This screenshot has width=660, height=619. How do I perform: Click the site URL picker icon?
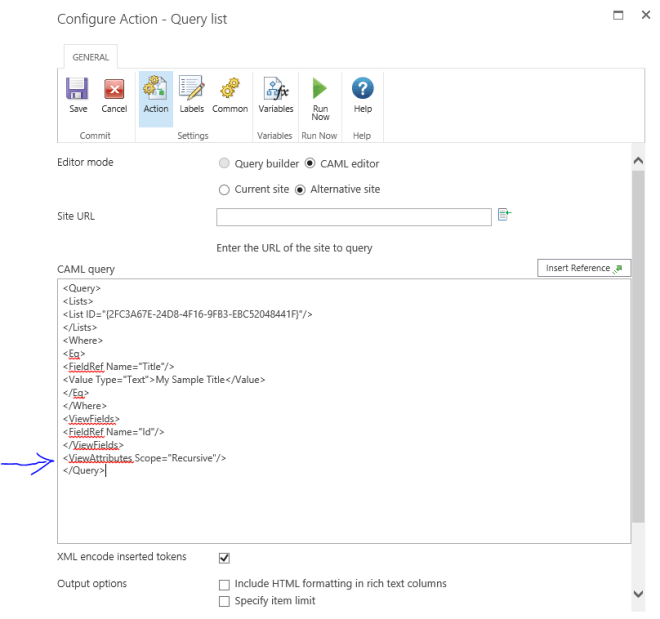click(x=504, y=215)
